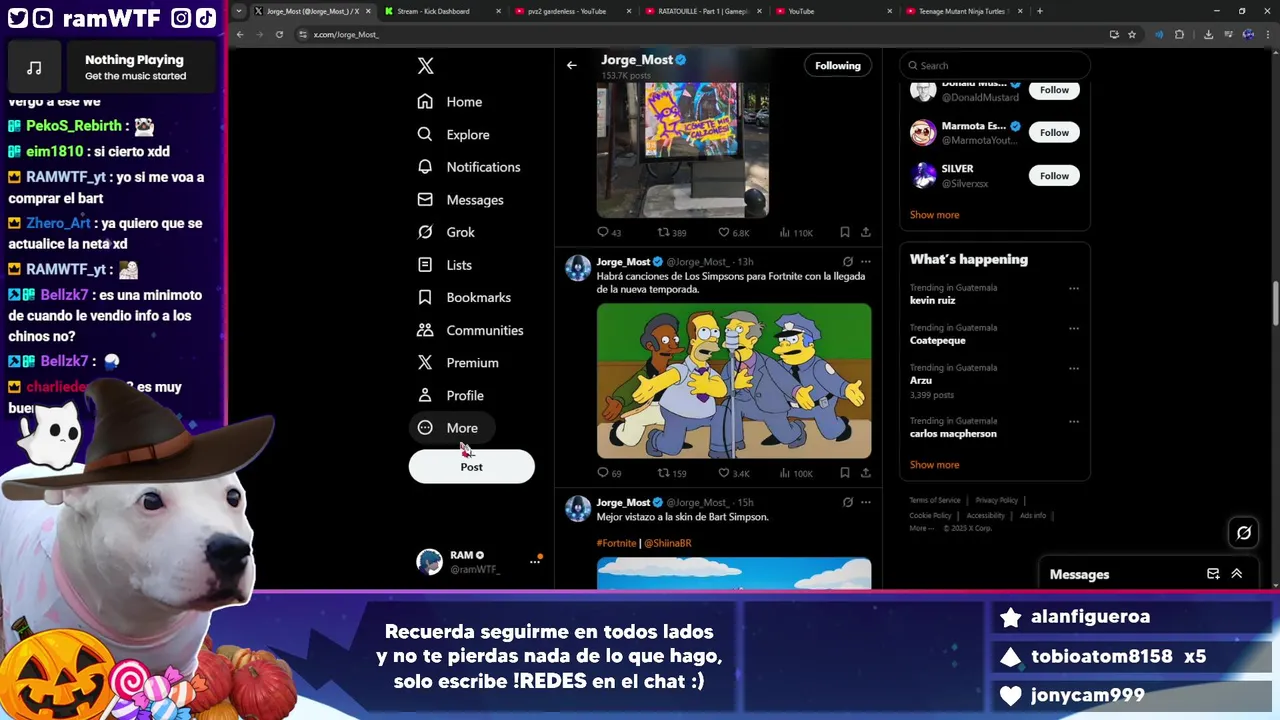Click Show more under who to follow

pyautogui.click(x=934, y=215)
